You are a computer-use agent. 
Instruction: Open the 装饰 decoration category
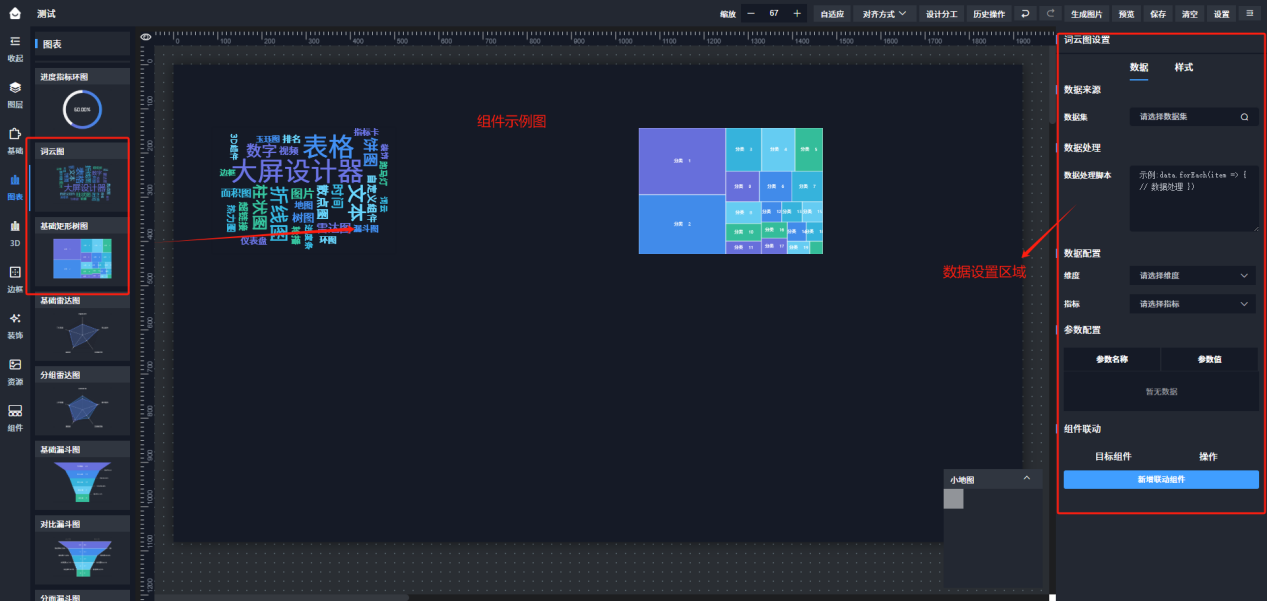15,324
